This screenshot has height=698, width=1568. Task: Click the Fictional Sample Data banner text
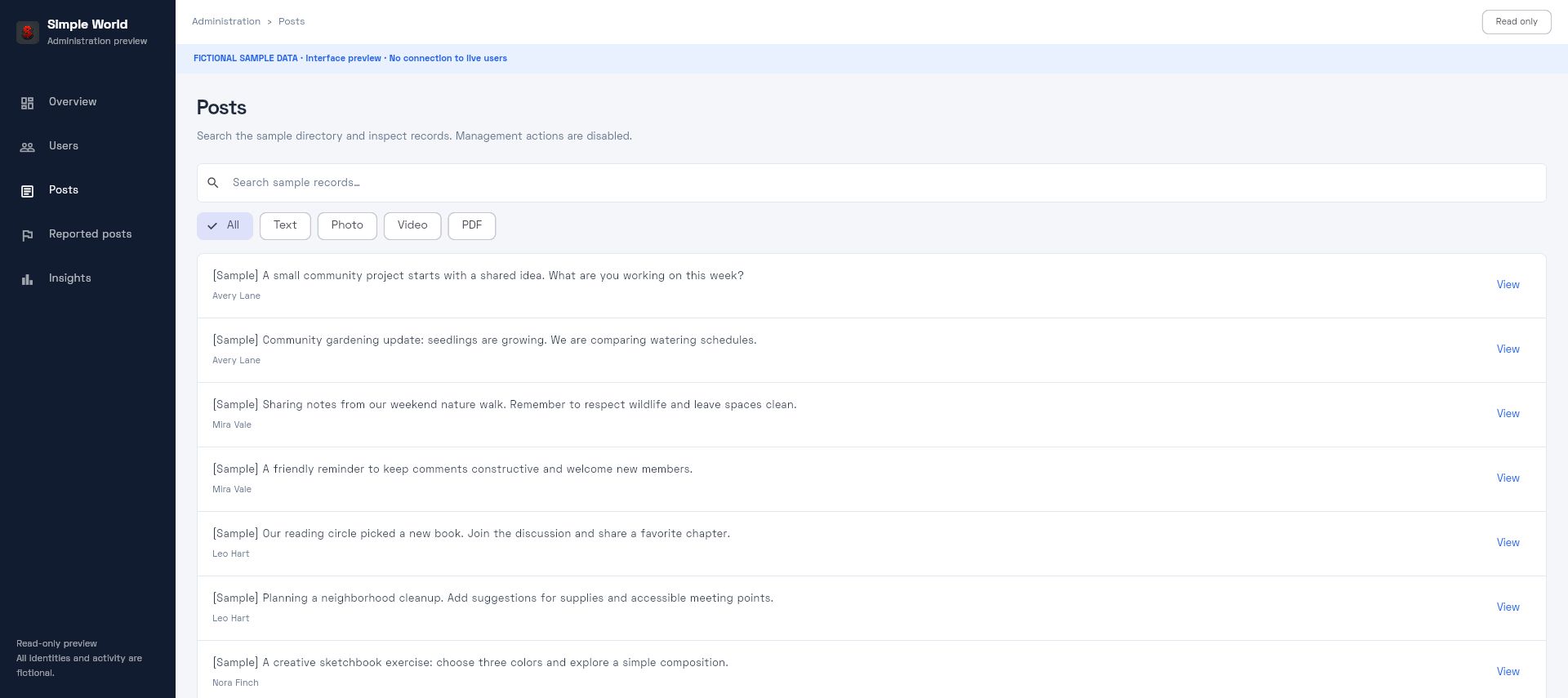tap(350, 59)
